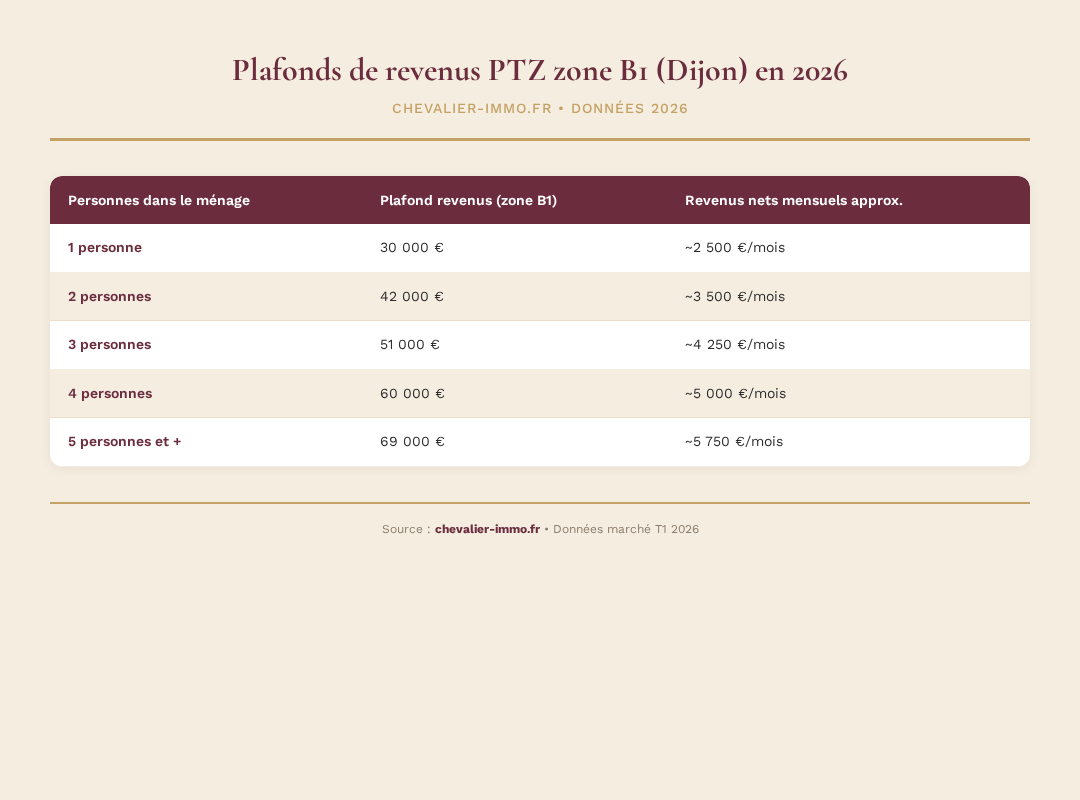The height and width of the screenshot is (800, 1080).
Task: Click the 'CHEVALIER-IMMO.FR • DONNÉES 2026' subtitle
Action: pyautogui.click(x=540, y=109)
